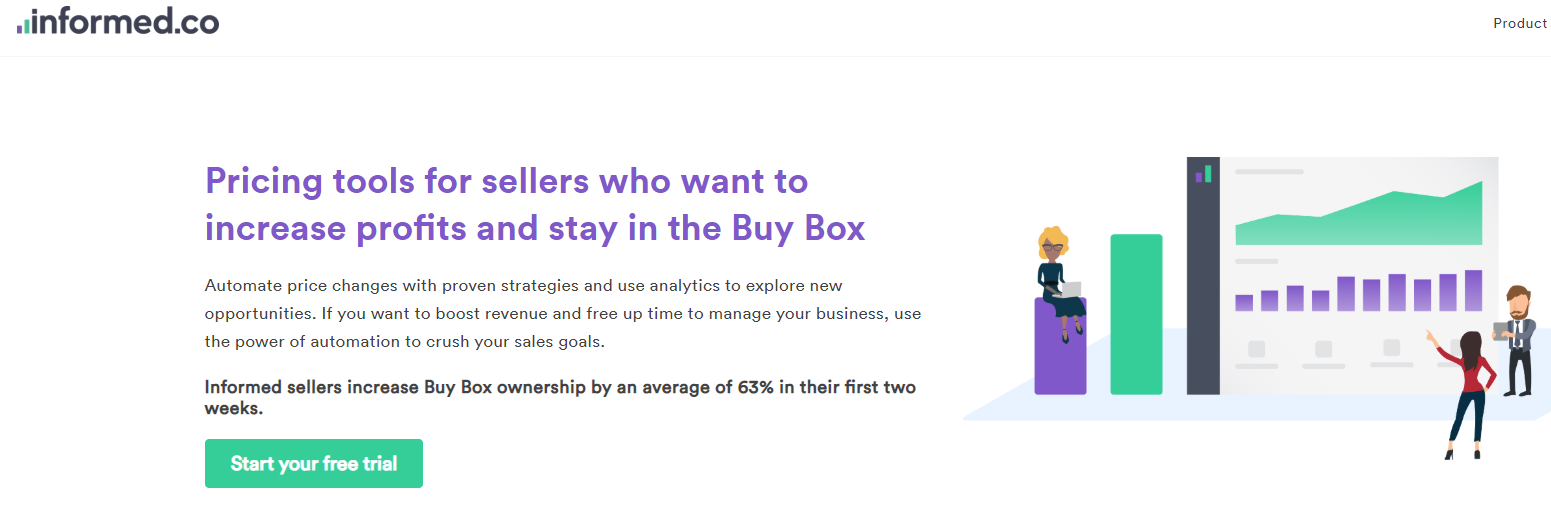Click the purple headline about pricing tools
Image resolution: width=1551 pixels, height=514 pixels.
point(535,205)
